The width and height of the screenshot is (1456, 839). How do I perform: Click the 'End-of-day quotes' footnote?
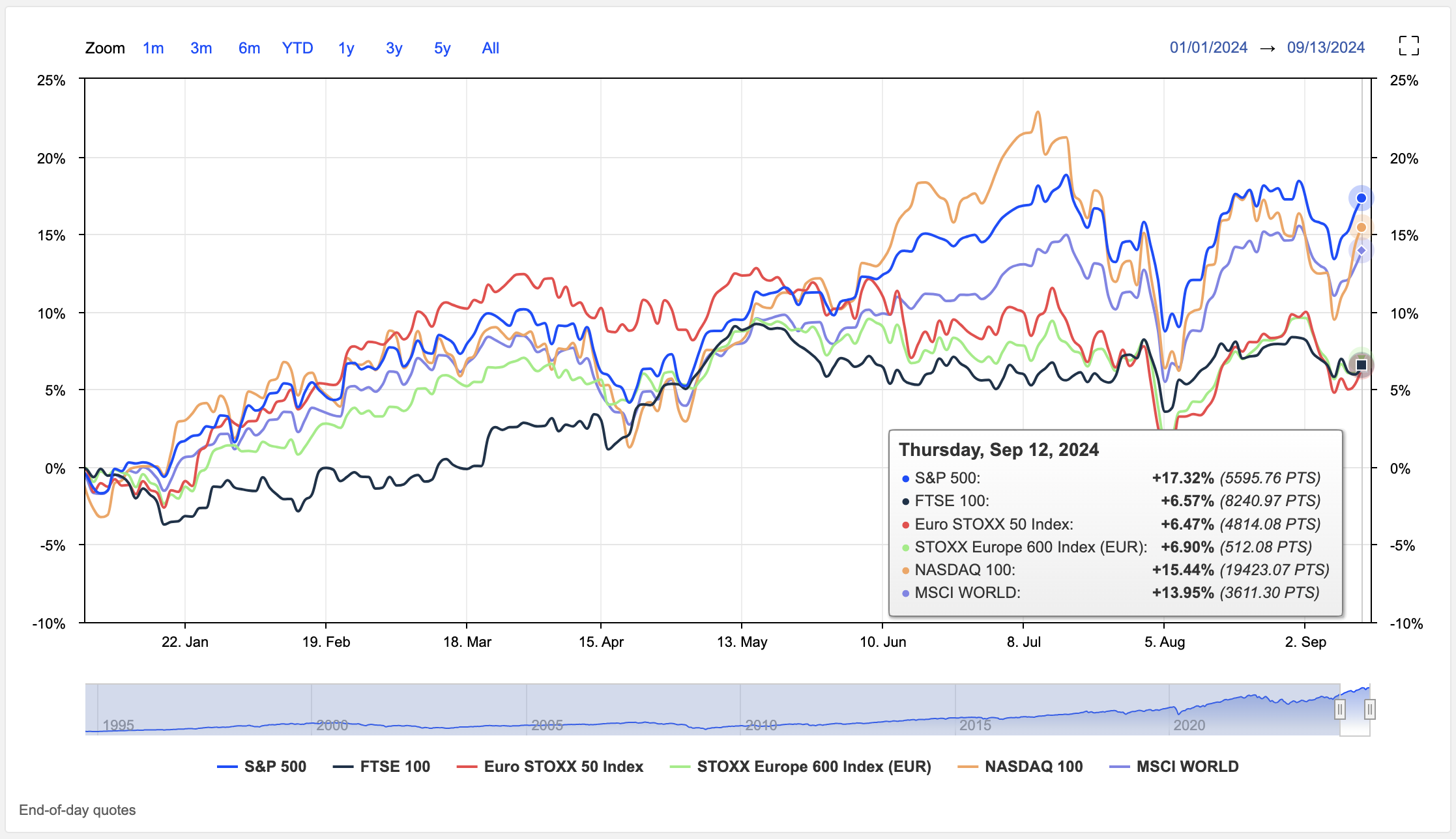click(78, 810)
